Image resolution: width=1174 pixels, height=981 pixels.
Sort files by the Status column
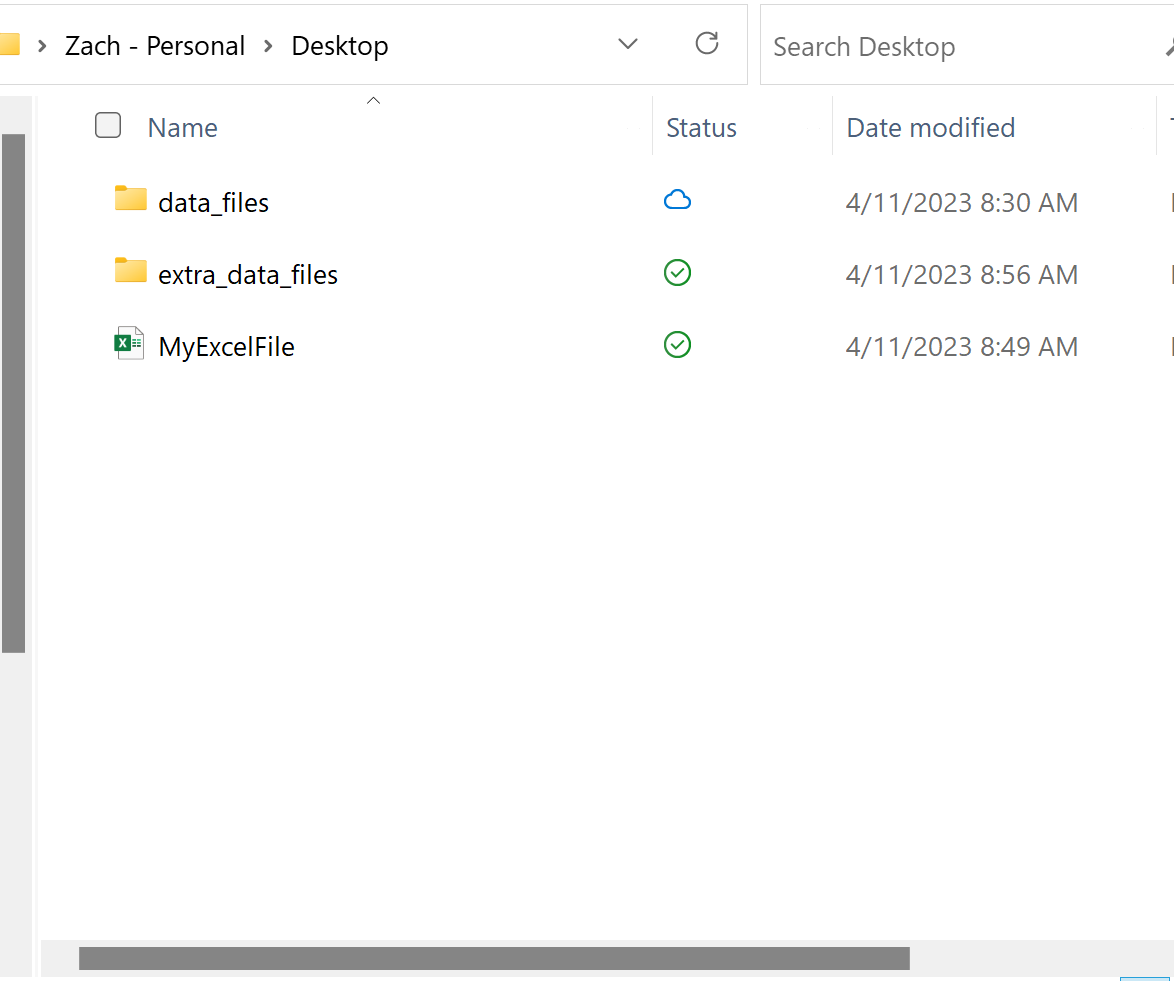click(x=701, y=128)
